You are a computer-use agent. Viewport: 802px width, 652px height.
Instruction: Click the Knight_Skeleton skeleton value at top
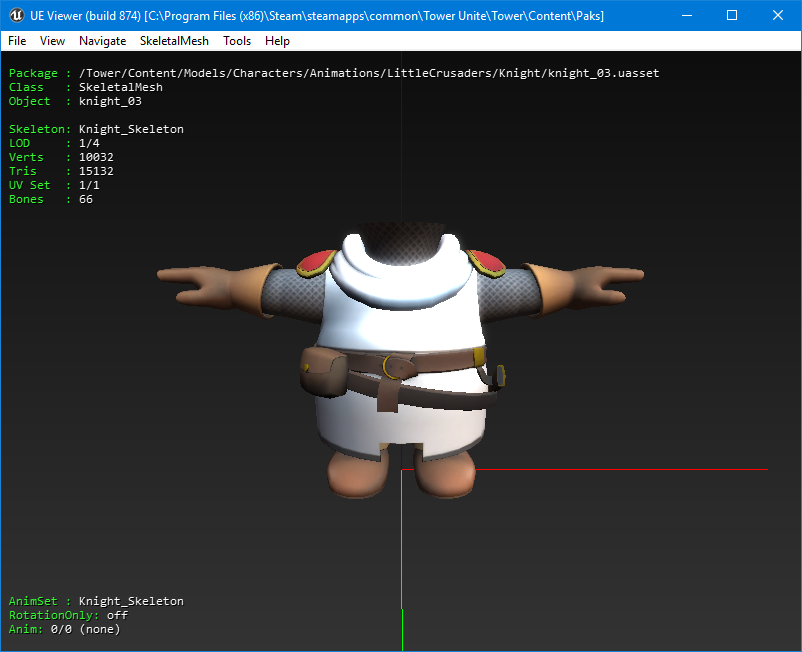[131, 129]
